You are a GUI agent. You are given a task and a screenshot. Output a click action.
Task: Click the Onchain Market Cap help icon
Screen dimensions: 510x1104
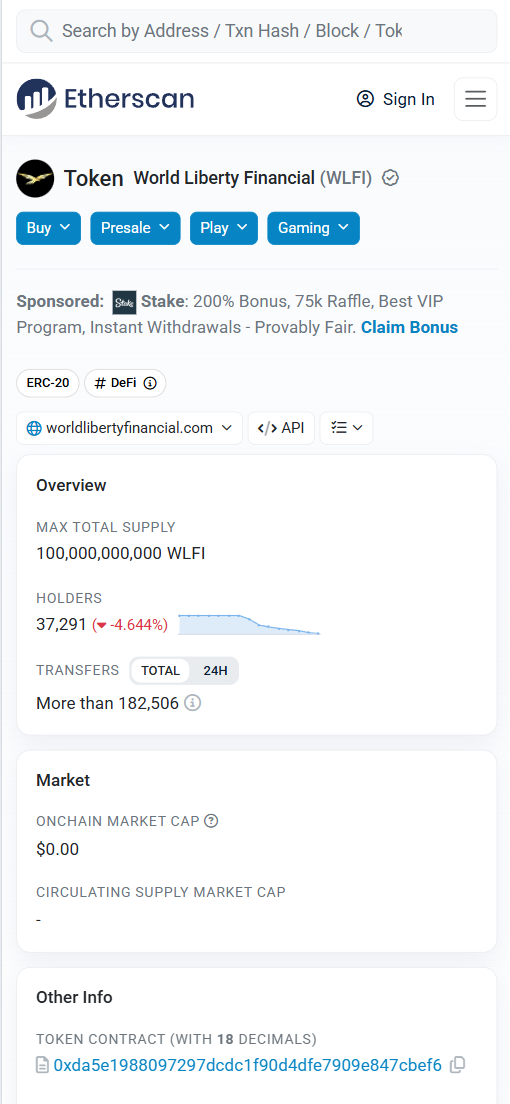point(211,820)
